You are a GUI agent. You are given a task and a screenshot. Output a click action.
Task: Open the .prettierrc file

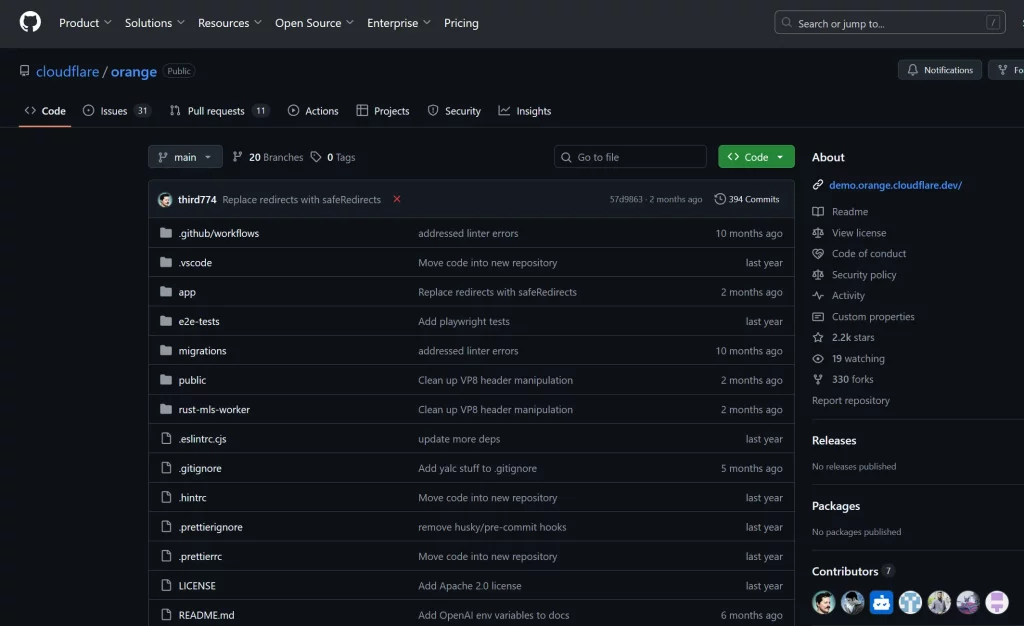point(200,556)
